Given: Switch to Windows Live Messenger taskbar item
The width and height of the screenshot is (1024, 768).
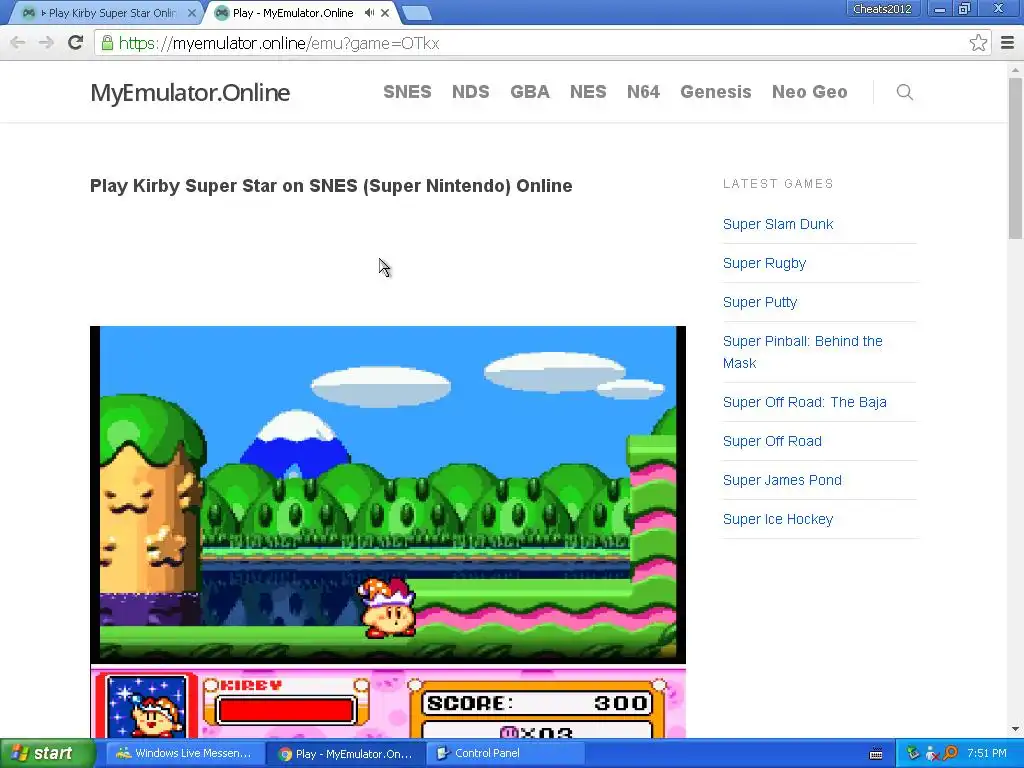Looking at the screenshot, I should [183, 753].
